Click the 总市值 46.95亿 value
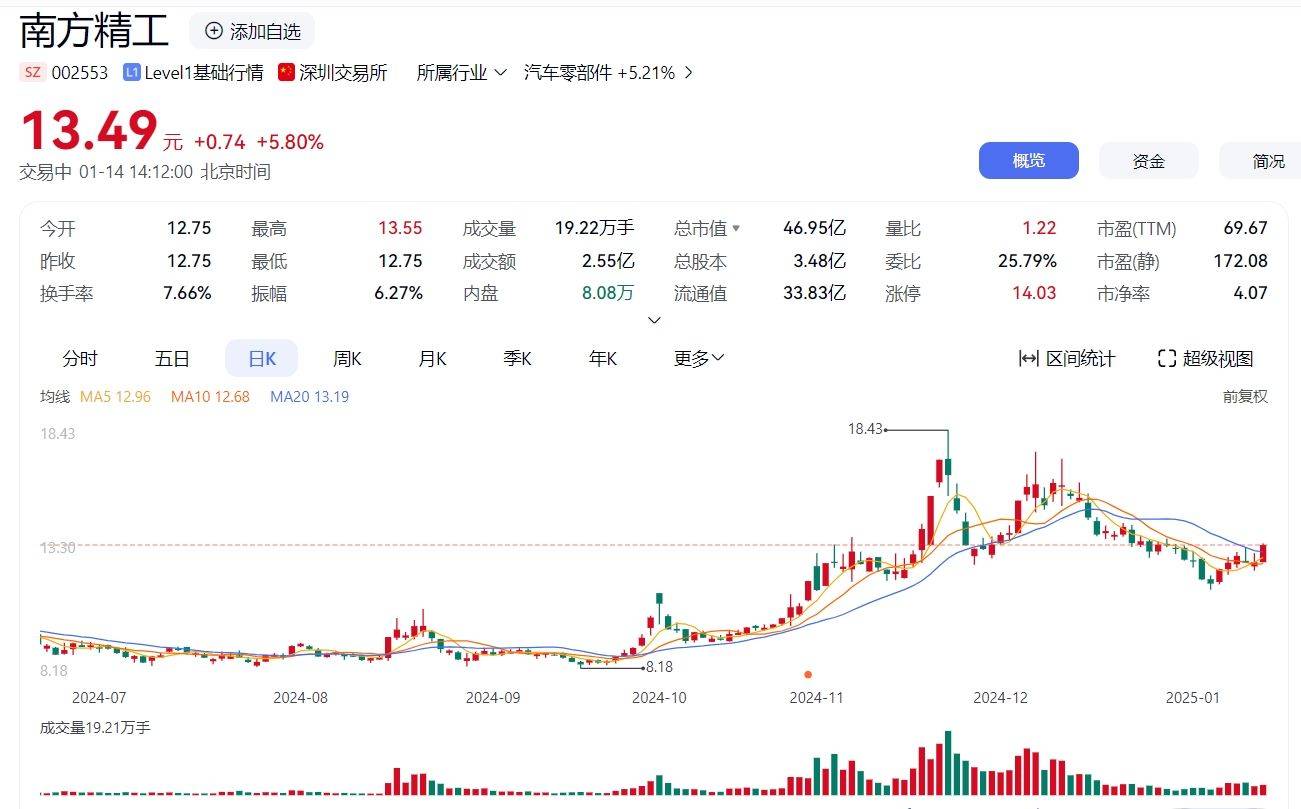The width and height of the screenshot is (1301, 809). tap(814, 229)
